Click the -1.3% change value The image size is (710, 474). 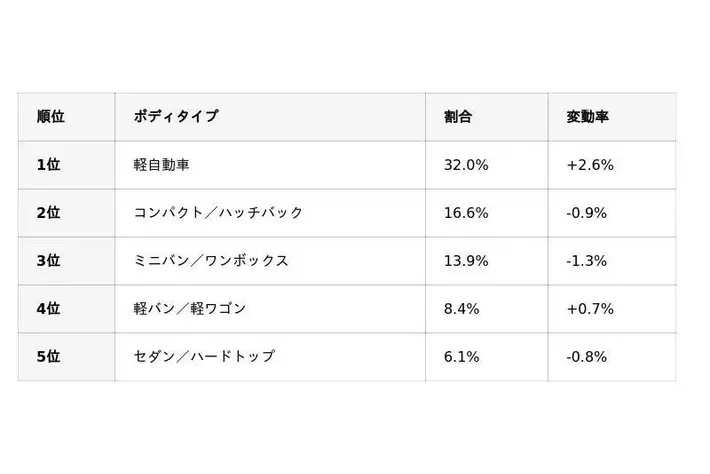588,261
